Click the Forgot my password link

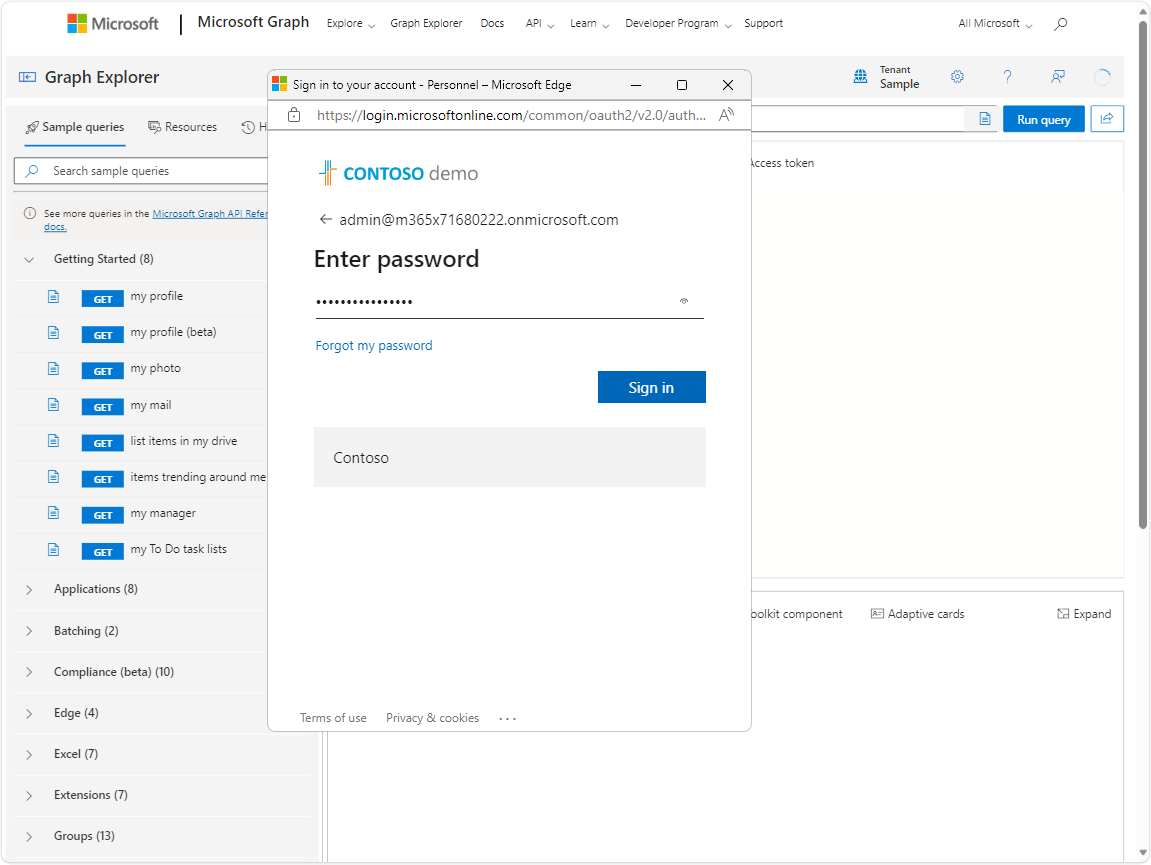pyautogui.click(x=374, y=346)
